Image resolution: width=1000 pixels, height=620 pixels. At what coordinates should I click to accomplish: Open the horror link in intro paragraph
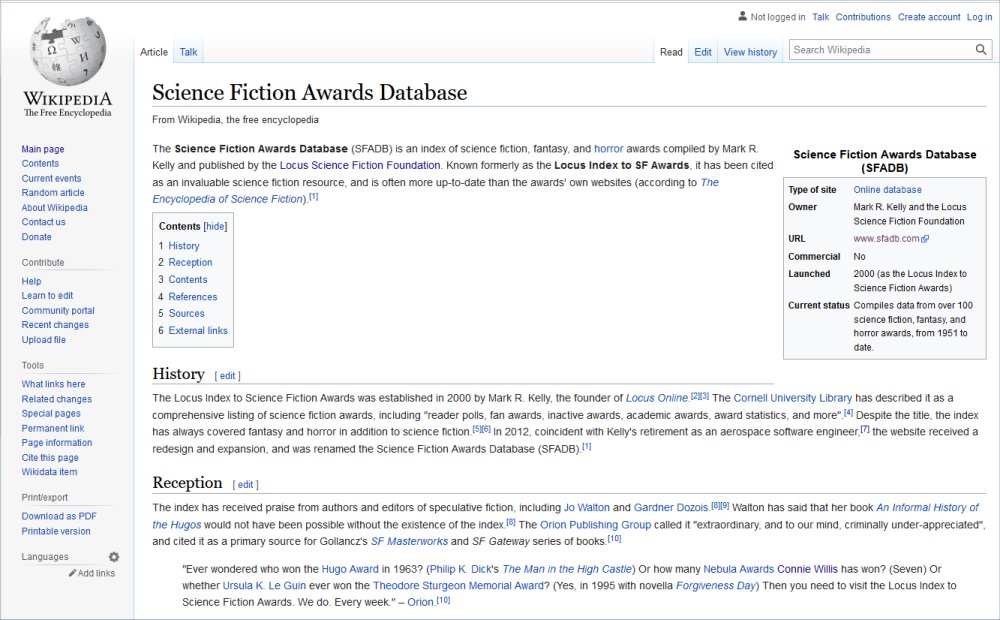tap(608, 149)
